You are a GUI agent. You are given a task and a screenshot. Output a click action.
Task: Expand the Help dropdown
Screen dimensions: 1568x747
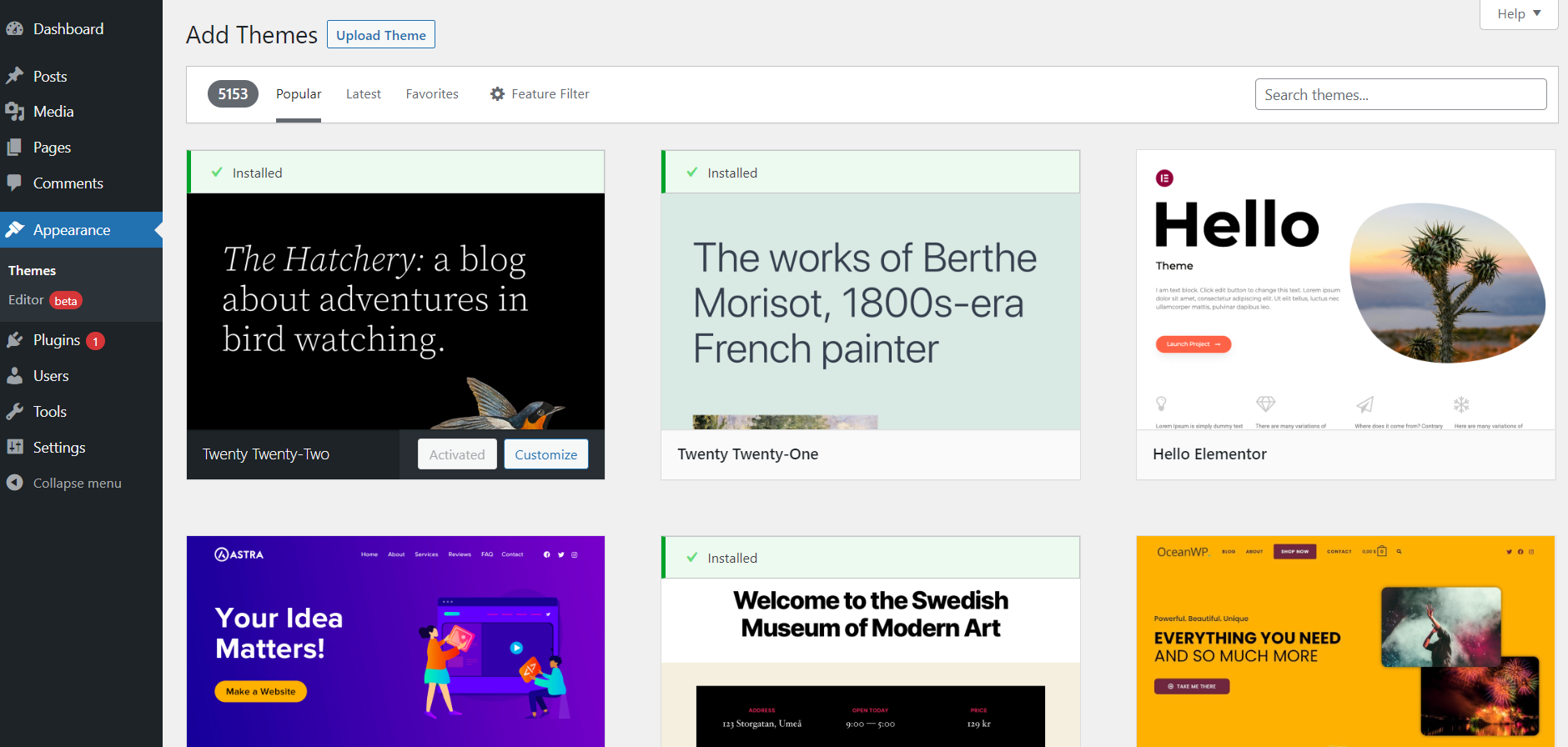pos(1519,14)
